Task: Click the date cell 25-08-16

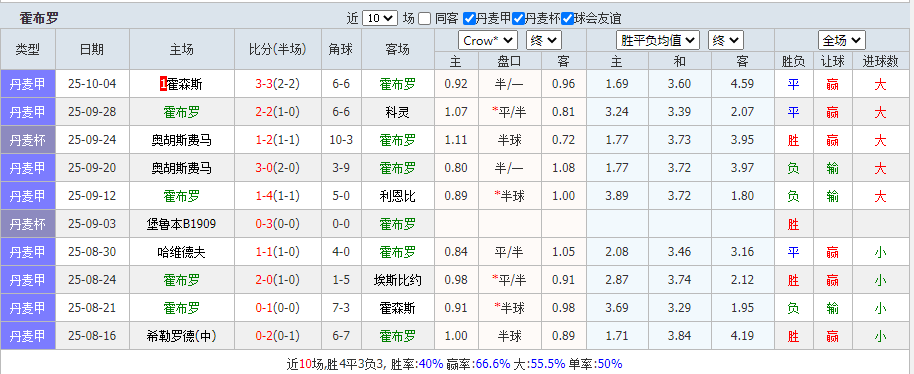Action: 92,336
